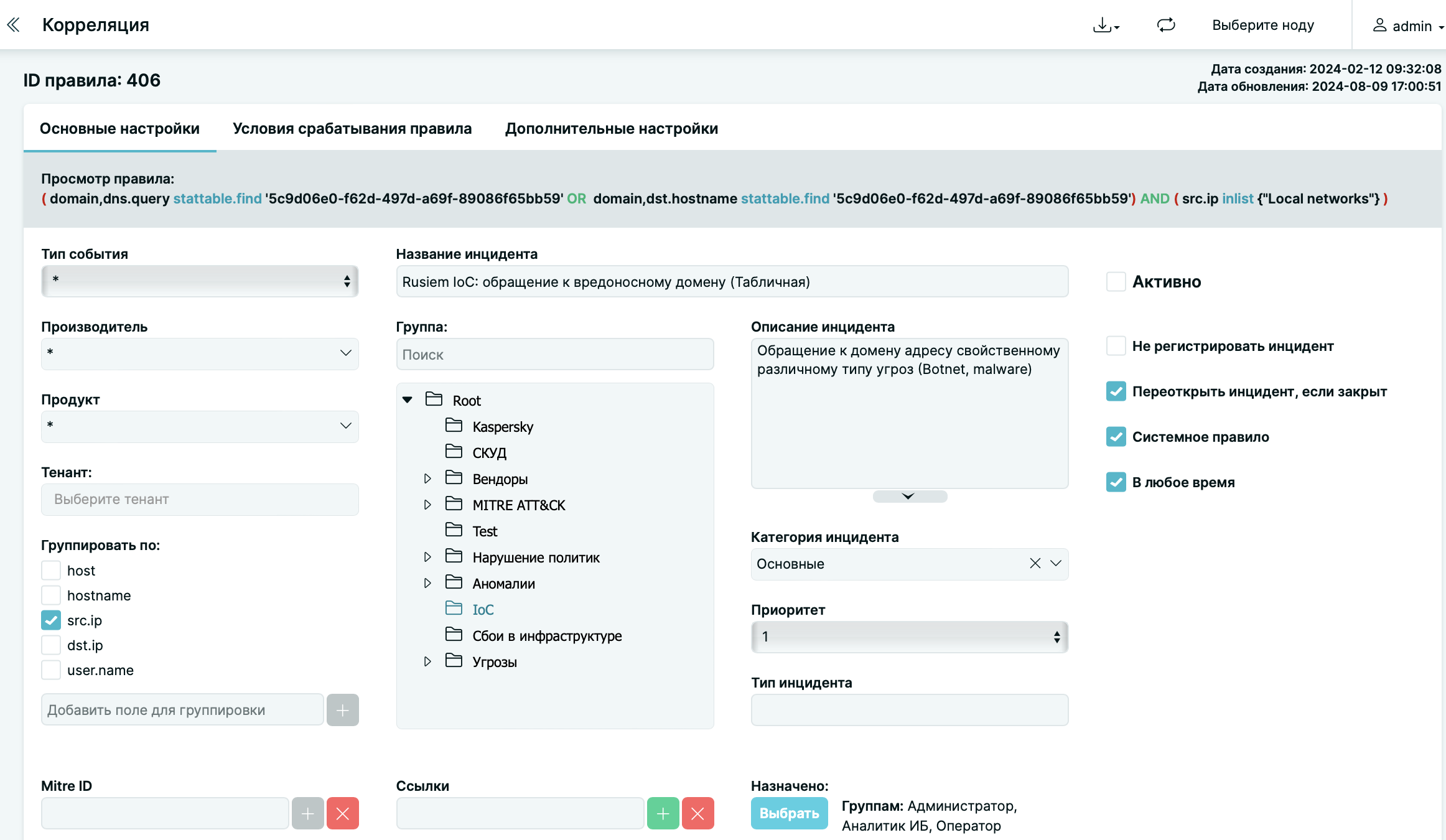Click plus button next to grouping field
Viewport: 1446px width, 840px height.
[x=342, y=710]
